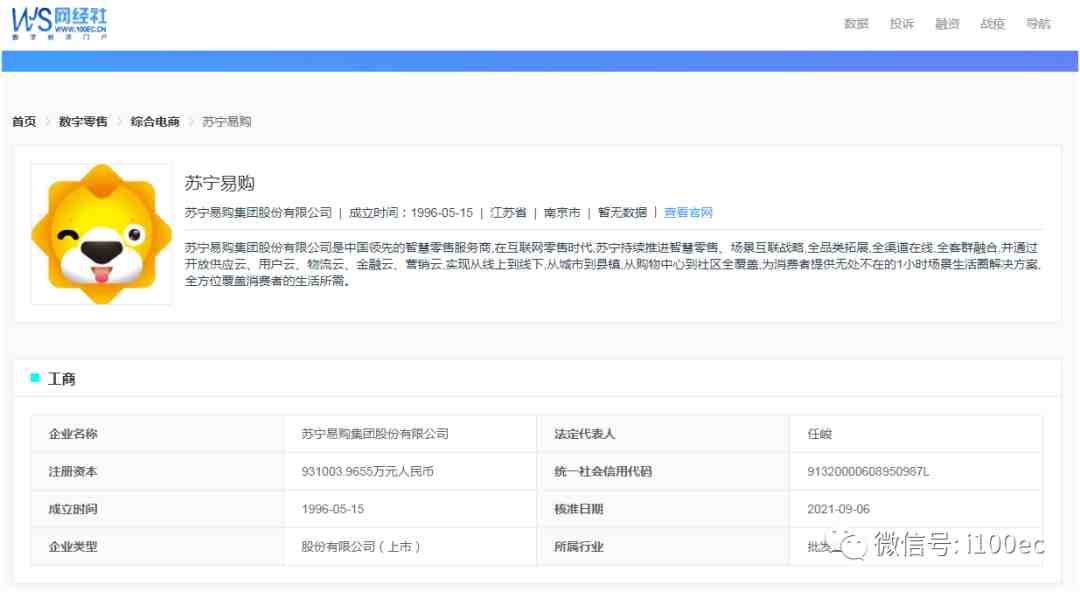Go to 首页 in the breadcrumb

[24, 122]
